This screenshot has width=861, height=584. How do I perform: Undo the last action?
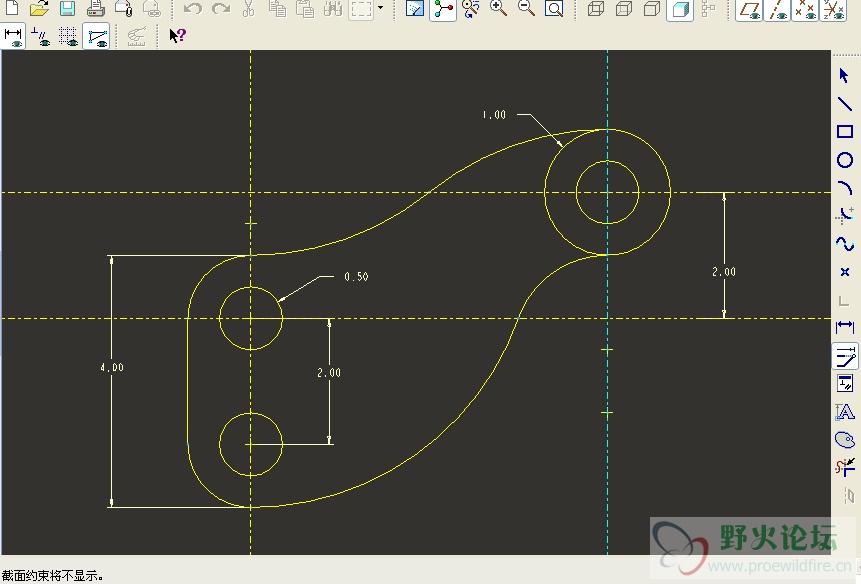[x=193, y=8]
